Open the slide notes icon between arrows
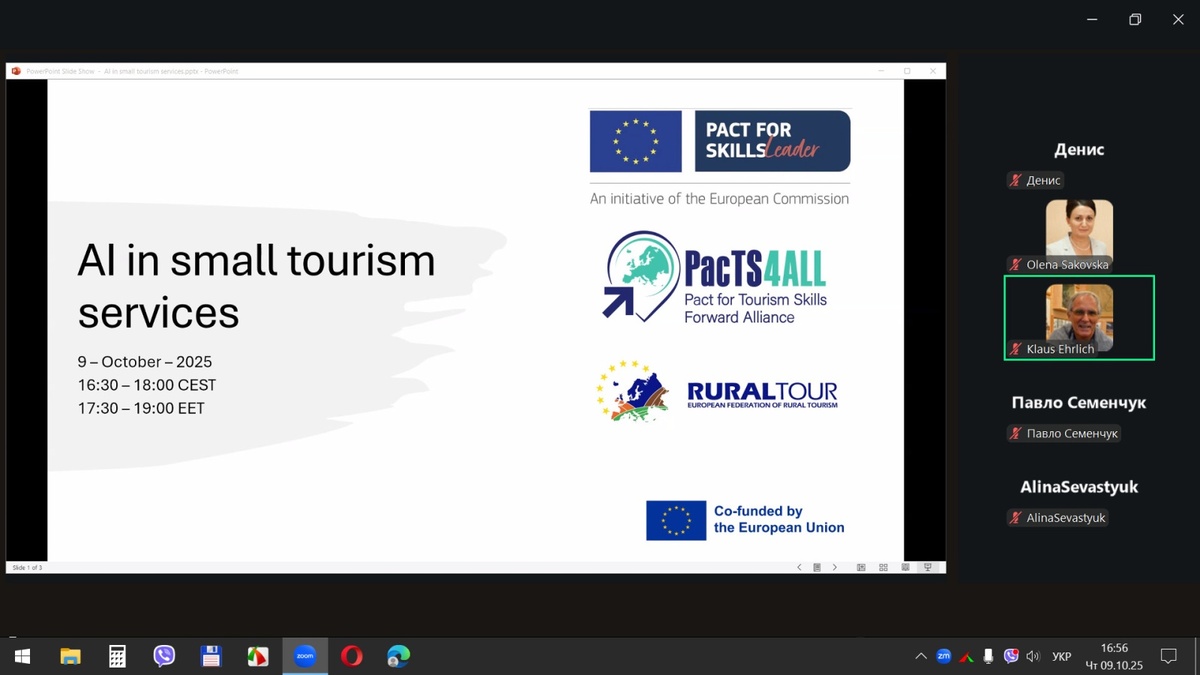Image resolution: width=1200 pixels, height=675 pixels. [x=817, y=567]
